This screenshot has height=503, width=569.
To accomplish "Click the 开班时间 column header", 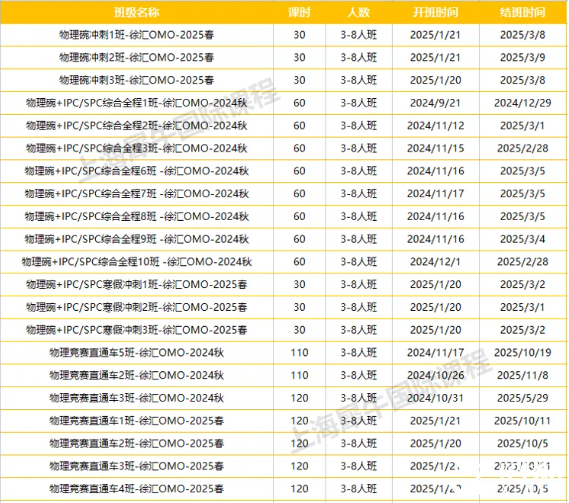I will point(435,12).
